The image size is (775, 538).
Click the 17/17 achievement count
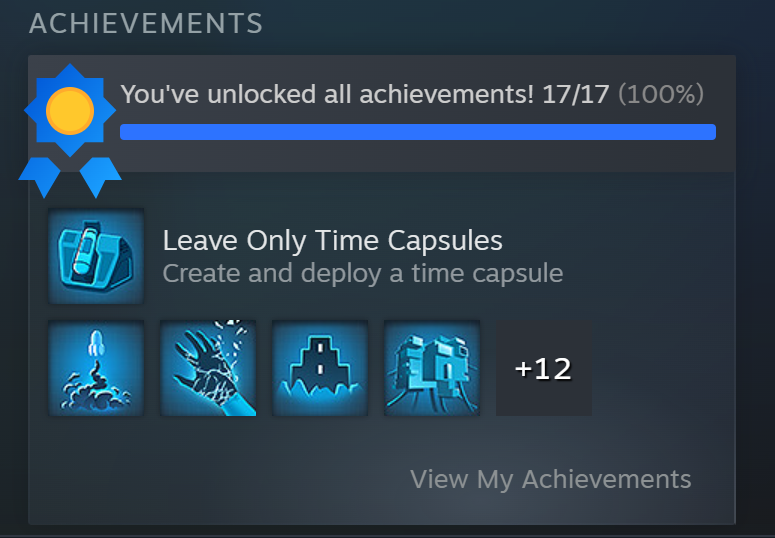(575, 94)
